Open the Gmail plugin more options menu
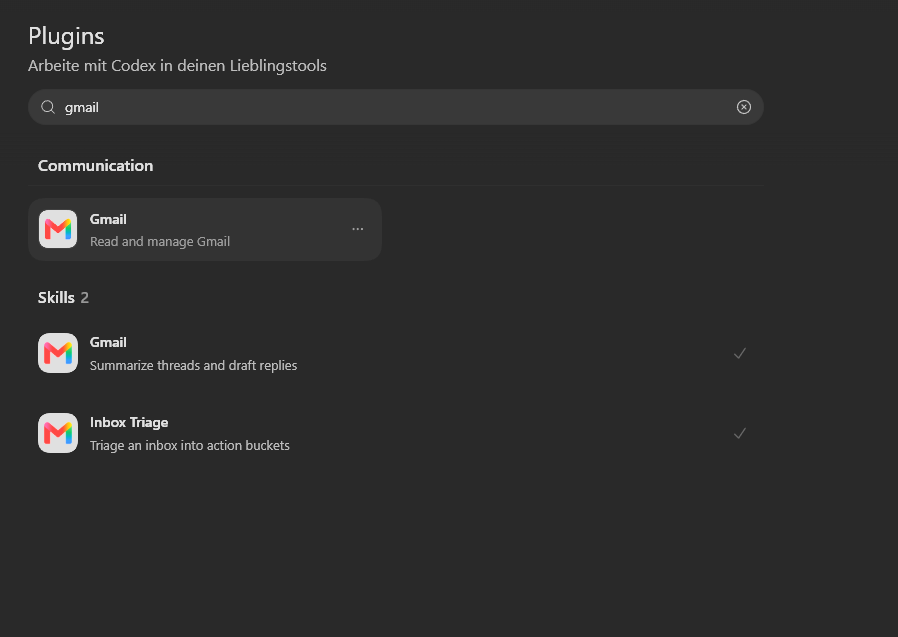Viewport: 898px width, 637px height. [357, 229]
